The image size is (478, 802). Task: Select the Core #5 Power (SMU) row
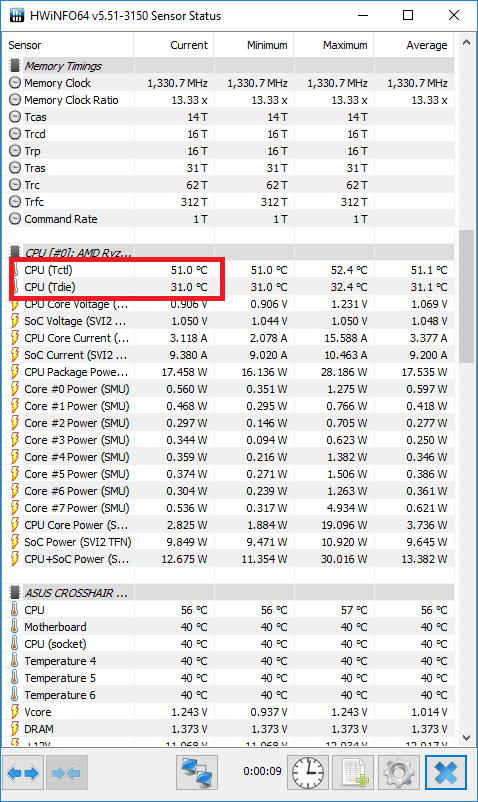[x=229, y=474]
